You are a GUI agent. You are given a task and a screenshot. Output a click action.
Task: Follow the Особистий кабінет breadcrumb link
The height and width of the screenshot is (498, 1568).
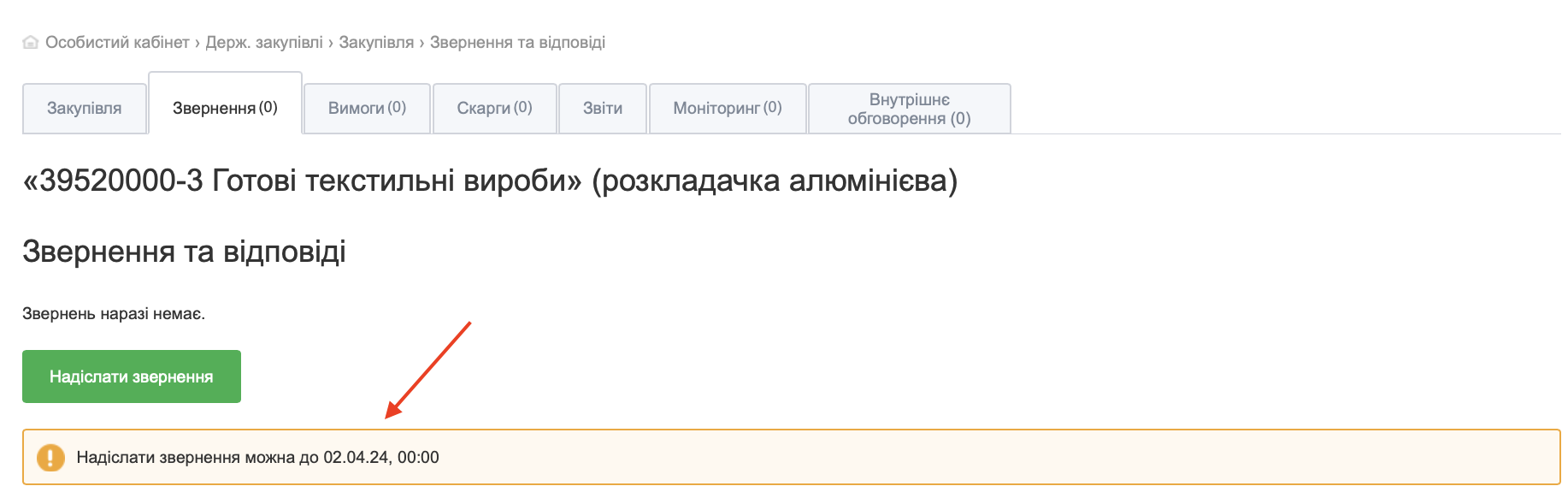pos(117,43)
